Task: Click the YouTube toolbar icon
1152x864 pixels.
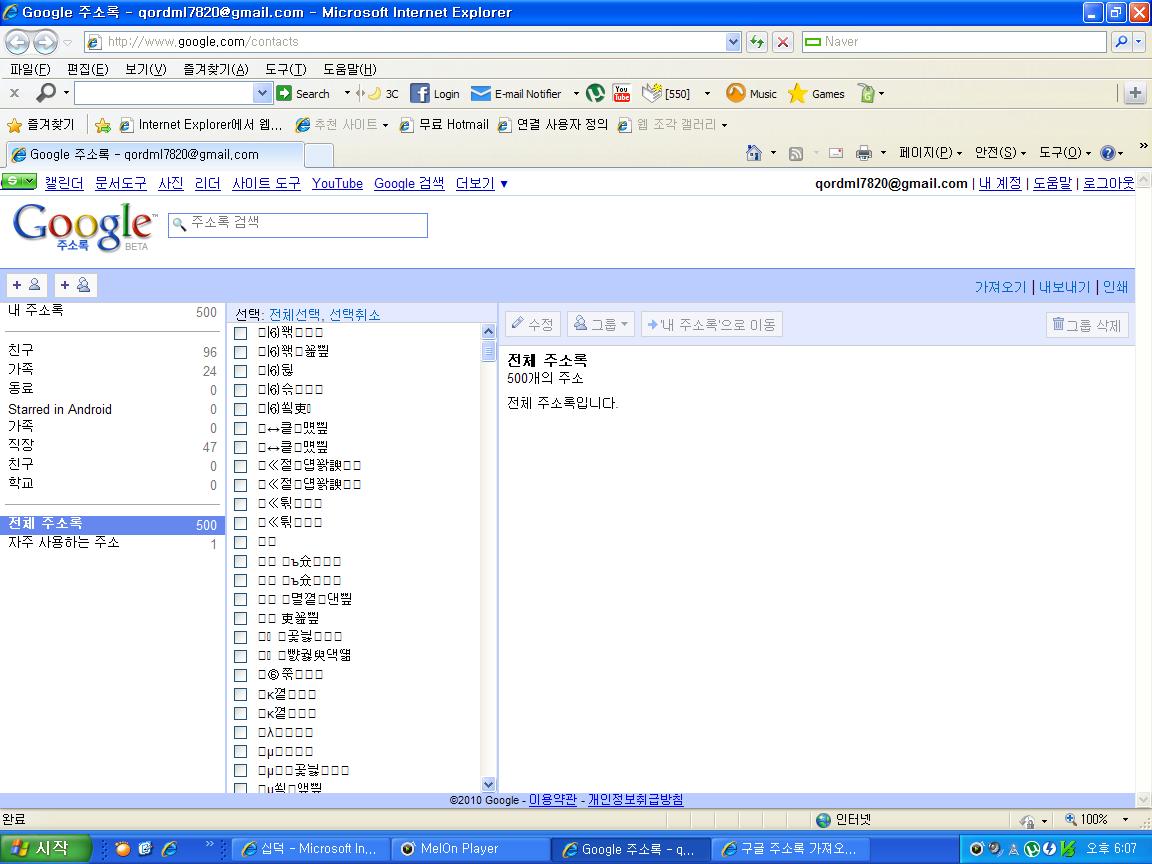Action: click(x=622, y=93)
